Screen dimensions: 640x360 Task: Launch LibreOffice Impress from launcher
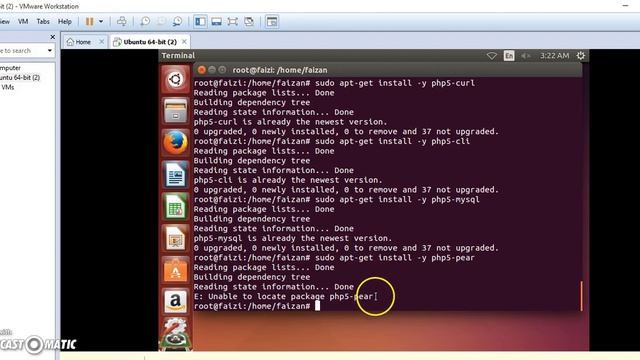[176, 238]
